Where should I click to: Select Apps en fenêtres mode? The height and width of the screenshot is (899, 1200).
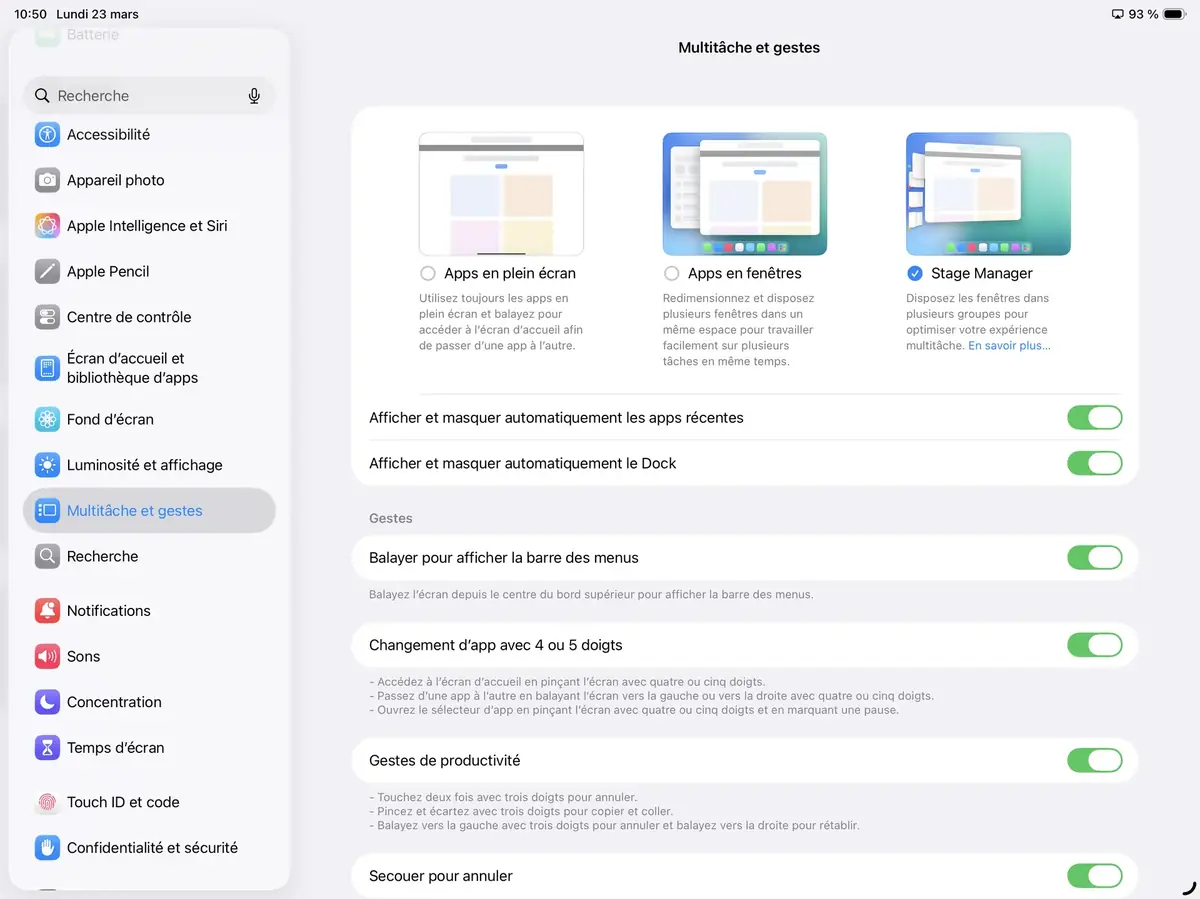pos(671,273)
